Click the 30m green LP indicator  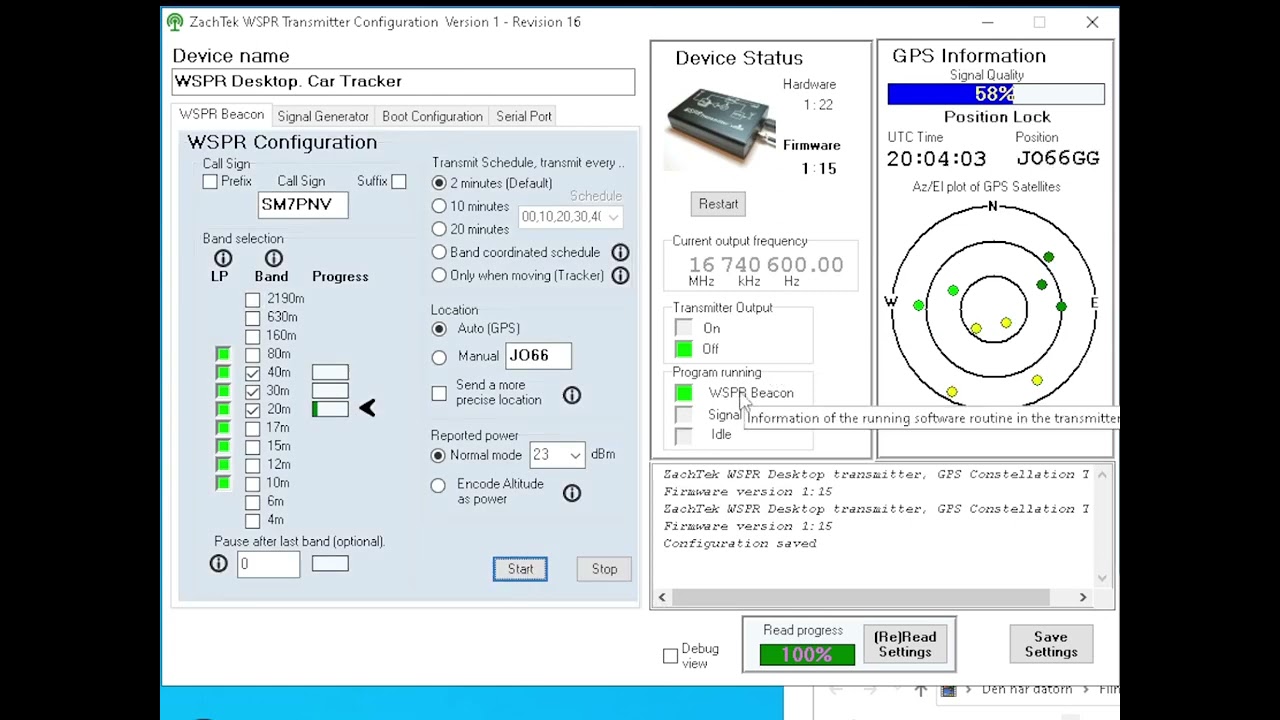pyautogui.click(x=223, y=391)
